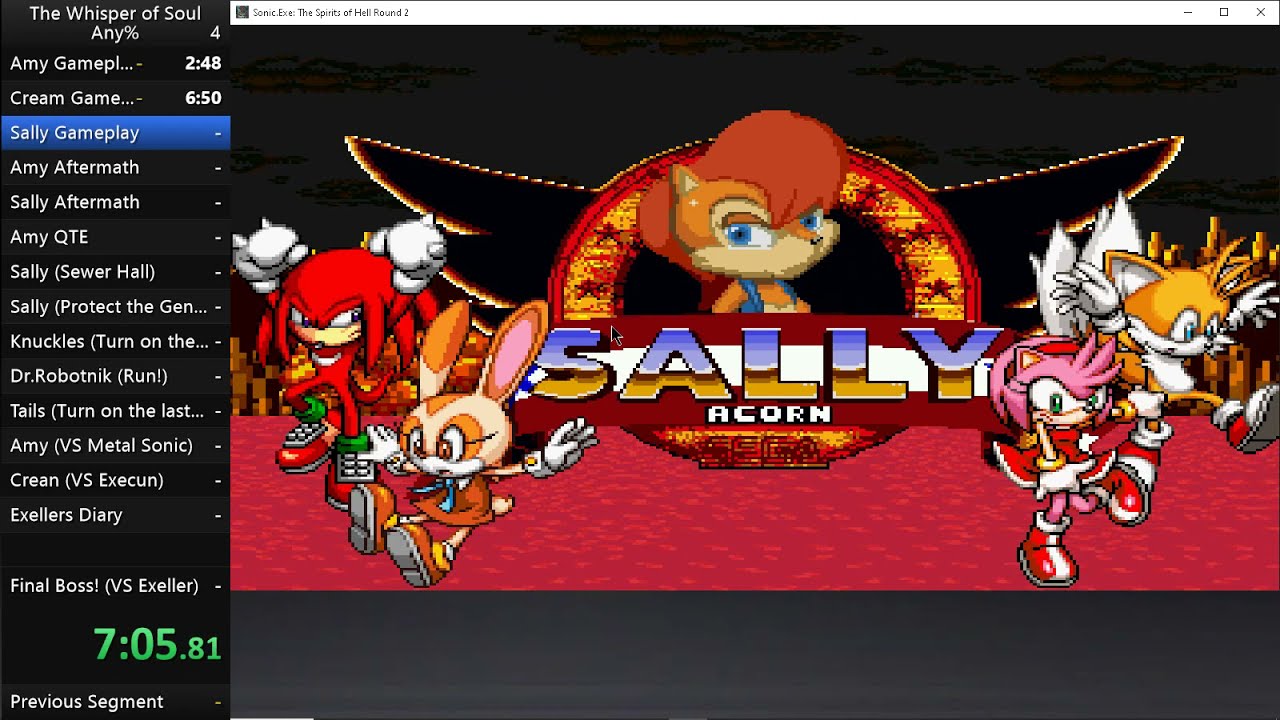Select the Amy Aftermath split
The width and height of the screenshot is (1280, 720).
point(115,167)
